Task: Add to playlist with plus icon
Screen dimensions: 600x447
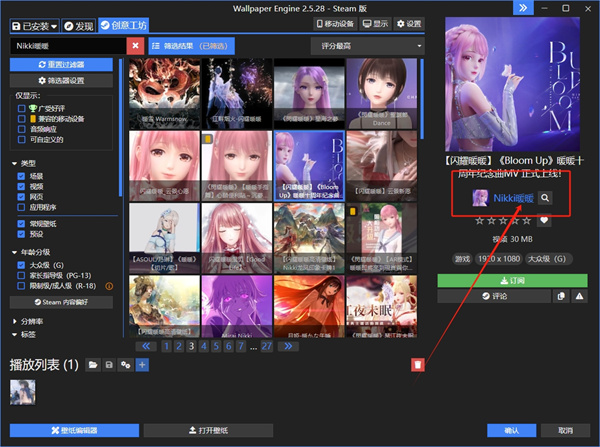Action: 142,365
